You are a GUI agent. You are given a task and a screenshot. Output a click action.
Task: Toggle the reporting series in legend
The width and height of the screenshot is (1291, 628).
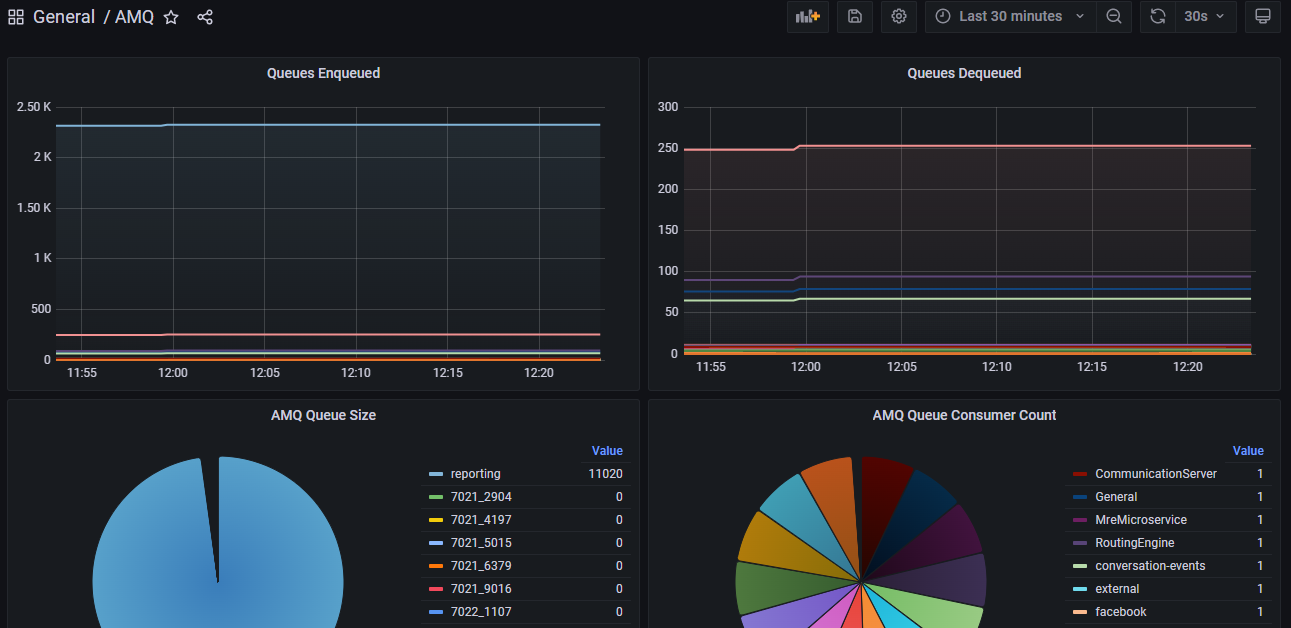475,474
